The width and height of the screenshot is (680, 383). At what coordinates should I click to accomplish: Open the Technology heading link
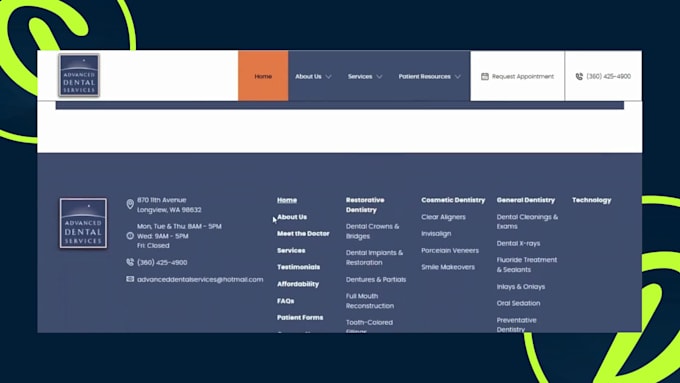592,200
